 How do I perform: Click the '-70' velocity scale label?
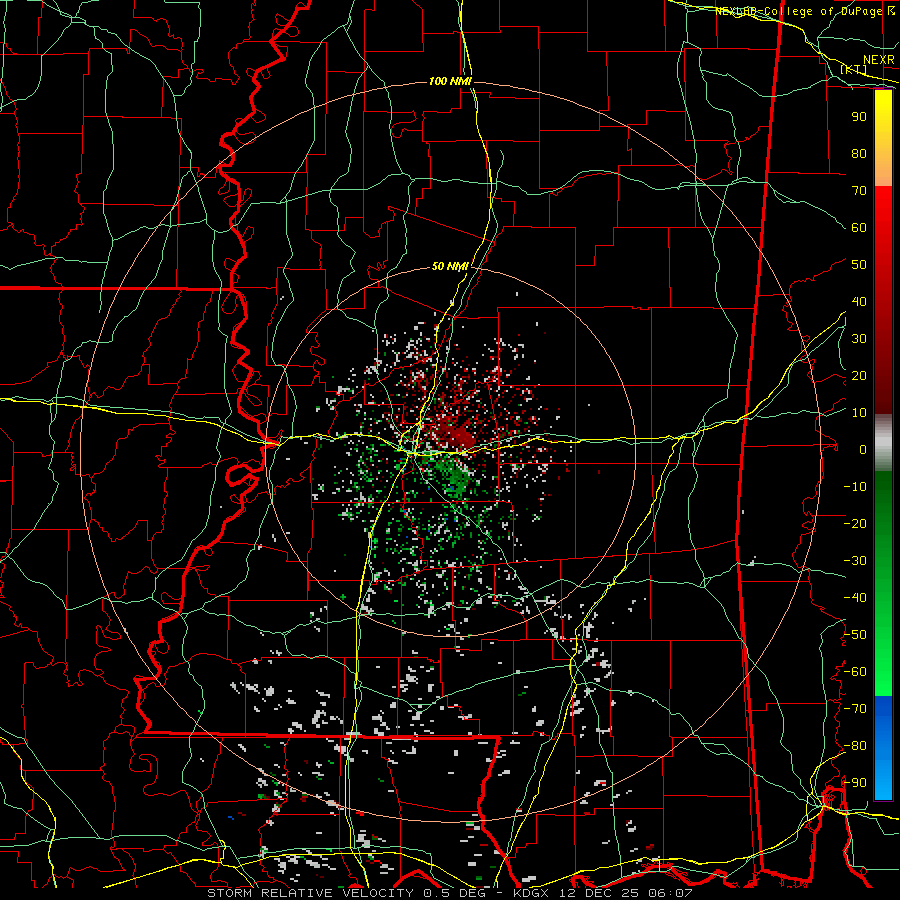point(855,709)
